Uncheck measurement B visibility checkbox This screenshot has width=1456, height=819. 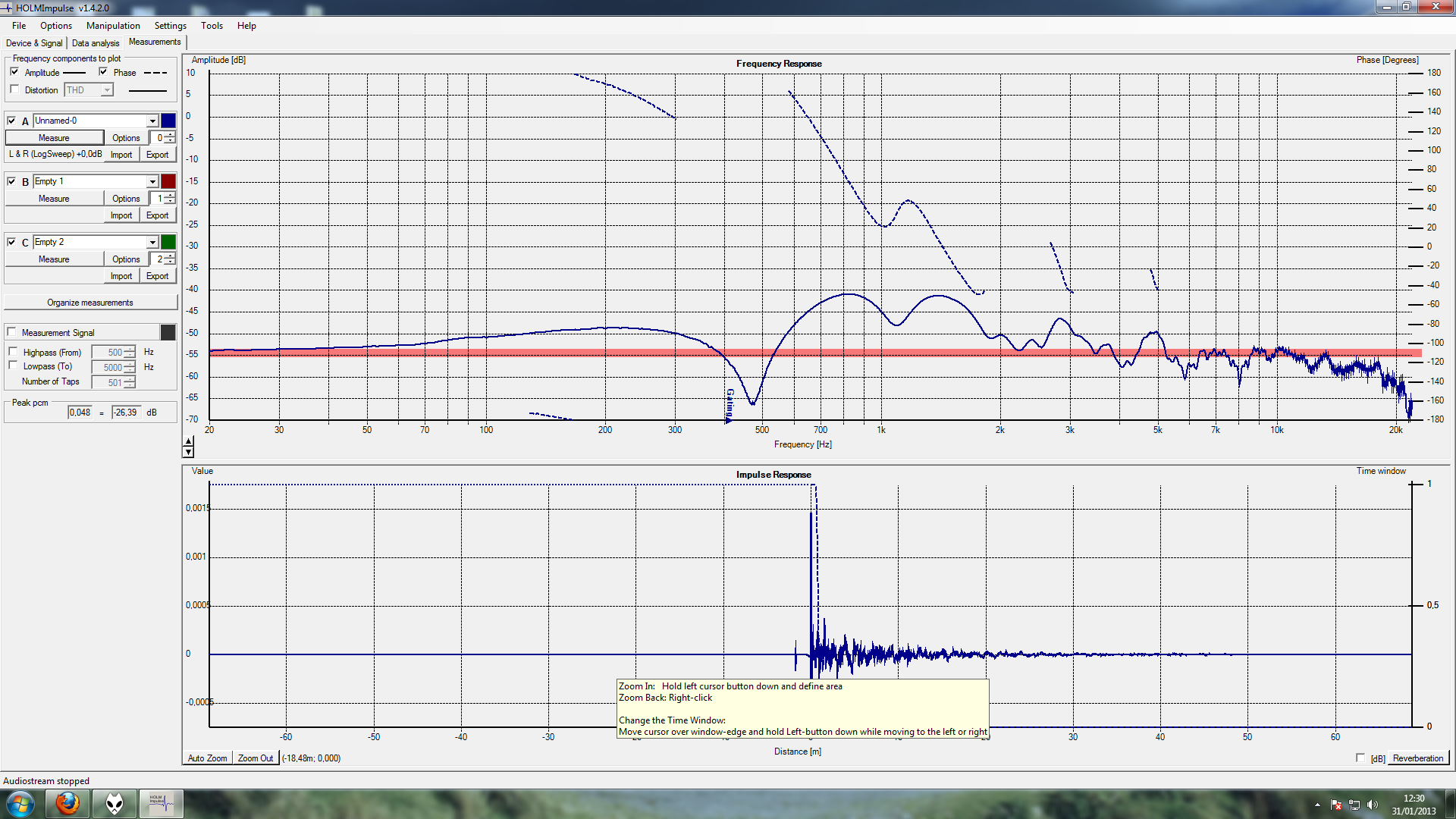[x=11, y=181]
